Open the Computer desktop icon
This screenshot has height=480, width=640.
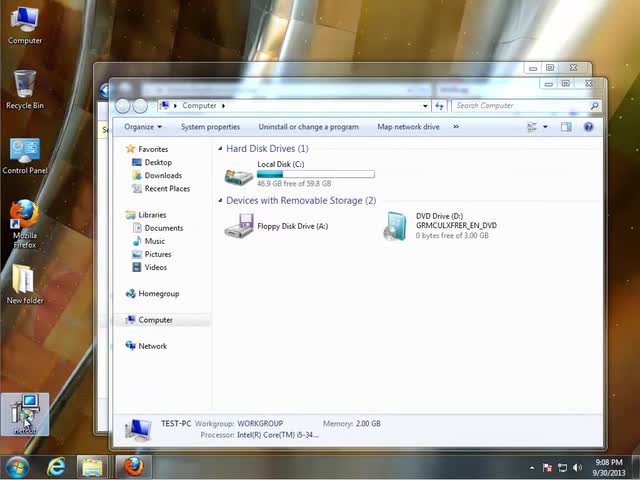click(24, 25)
